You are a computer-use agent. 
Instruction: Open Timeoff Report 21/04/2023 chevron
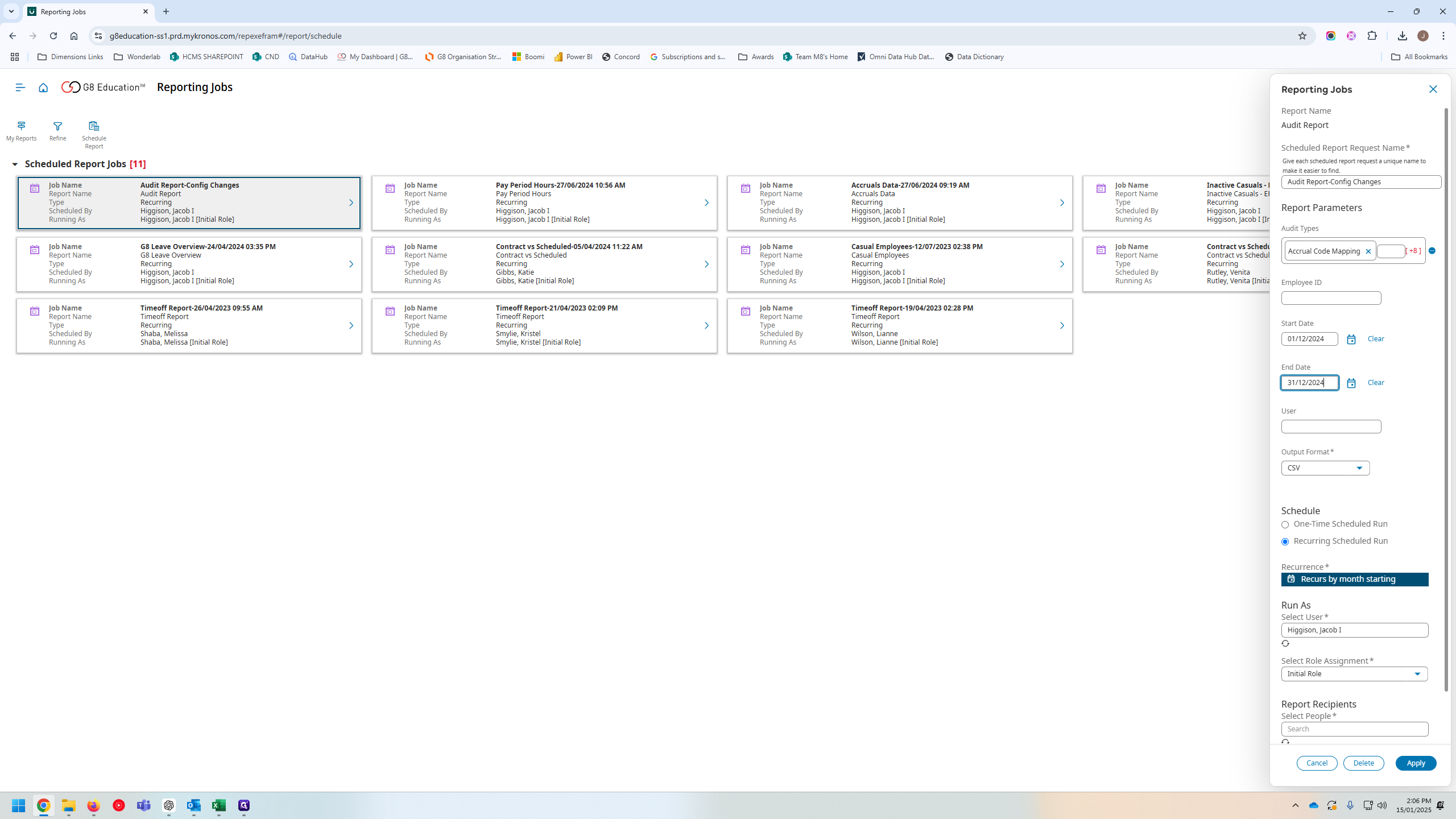[706, 326]
